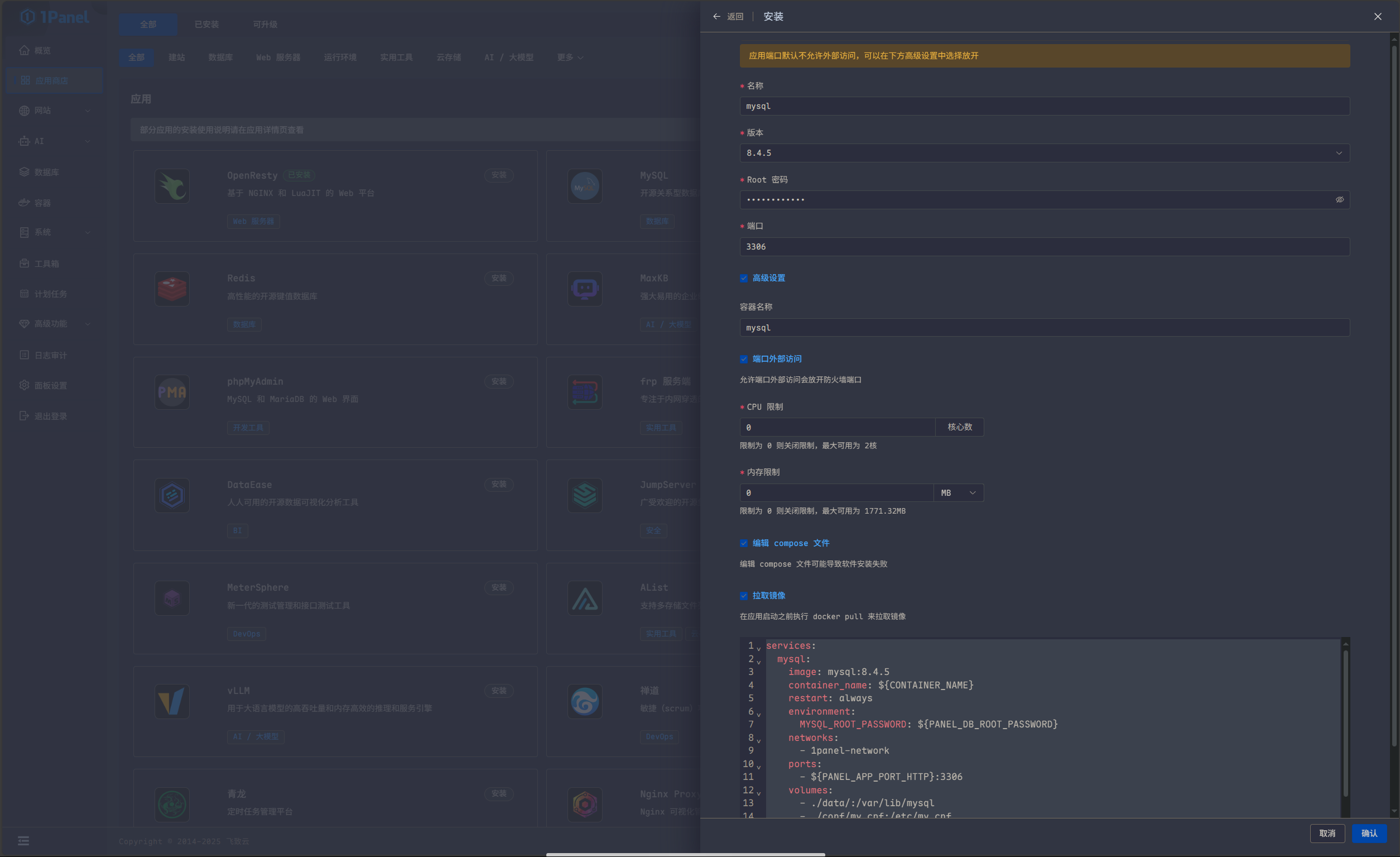Toggle Root password visibility eye icon
This screenshot has height=857, width=1400.
[x=1339, y=200]
